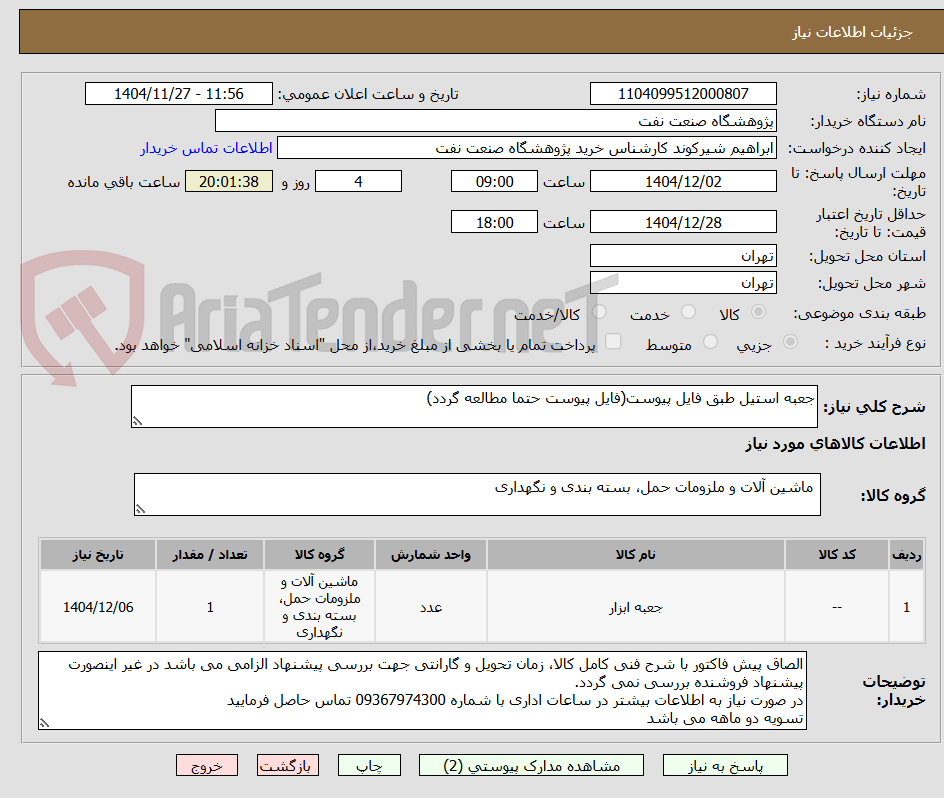Select the 'متوسط' purchase type radio

click(x=710, y=342)
